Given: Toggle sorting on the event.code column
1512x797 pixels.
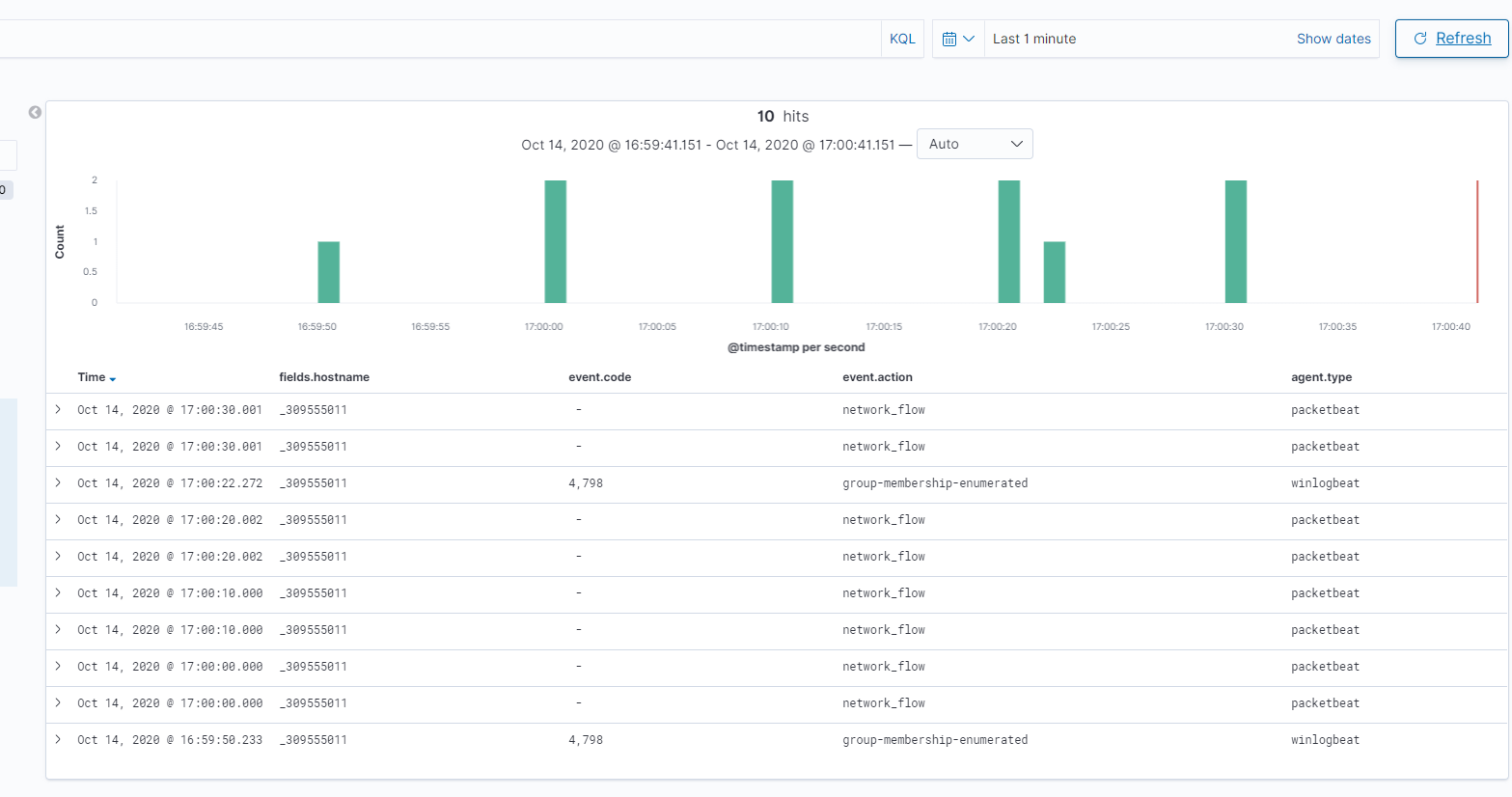Looking at the screenshot, I should [x=599, y=377].
